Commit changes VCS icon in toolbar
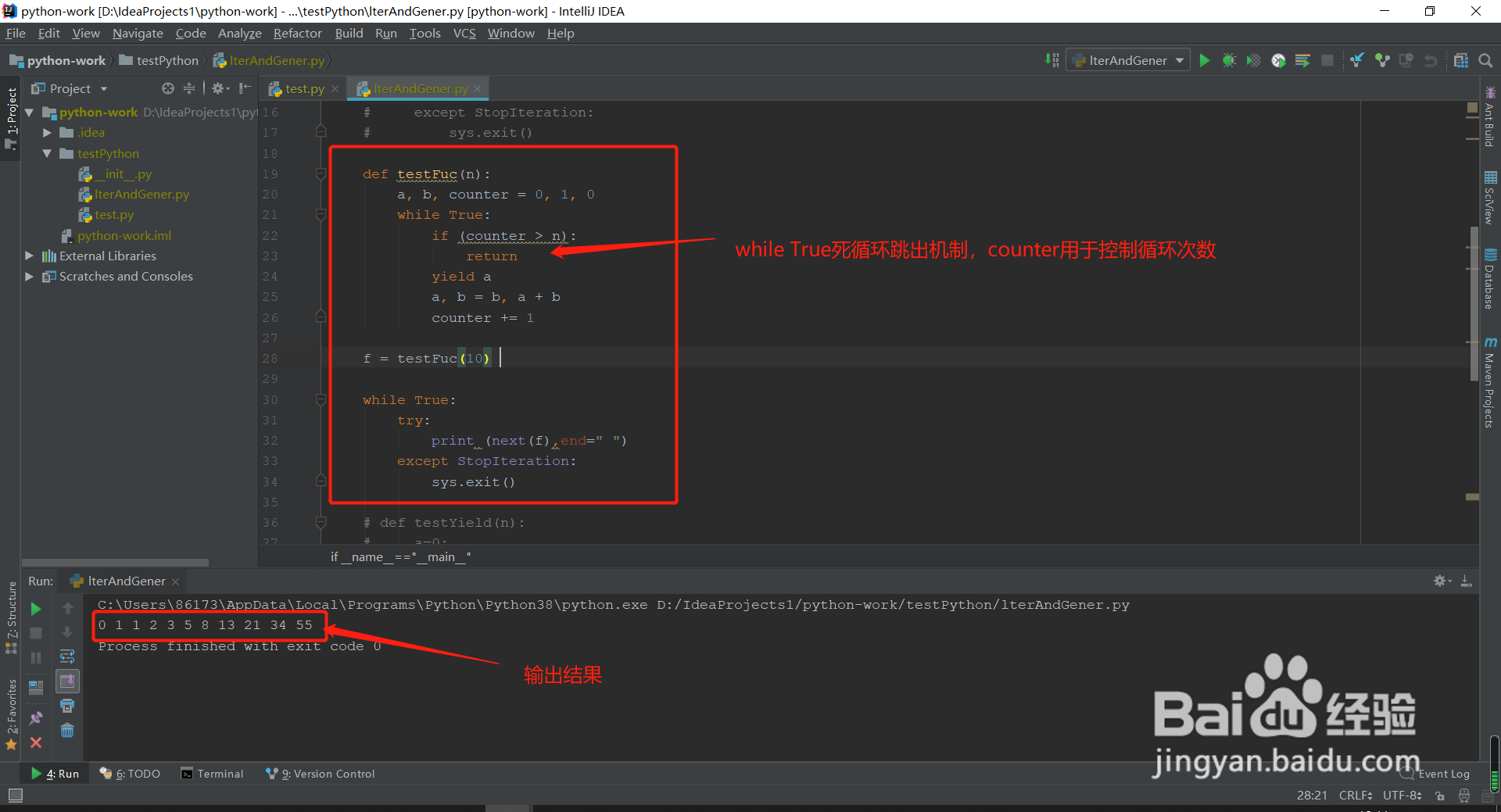 1382,60
